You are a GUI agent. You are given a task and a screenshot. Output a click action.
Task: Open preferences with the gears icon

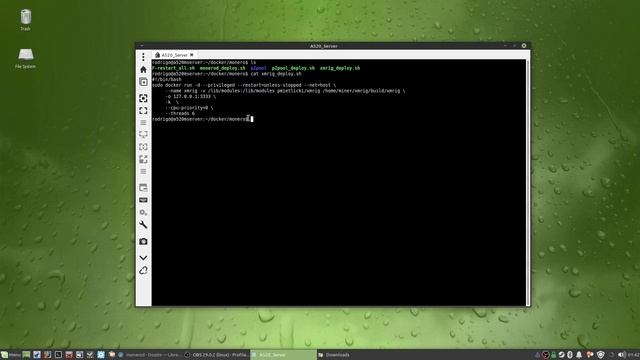click(x=143, y=213)
